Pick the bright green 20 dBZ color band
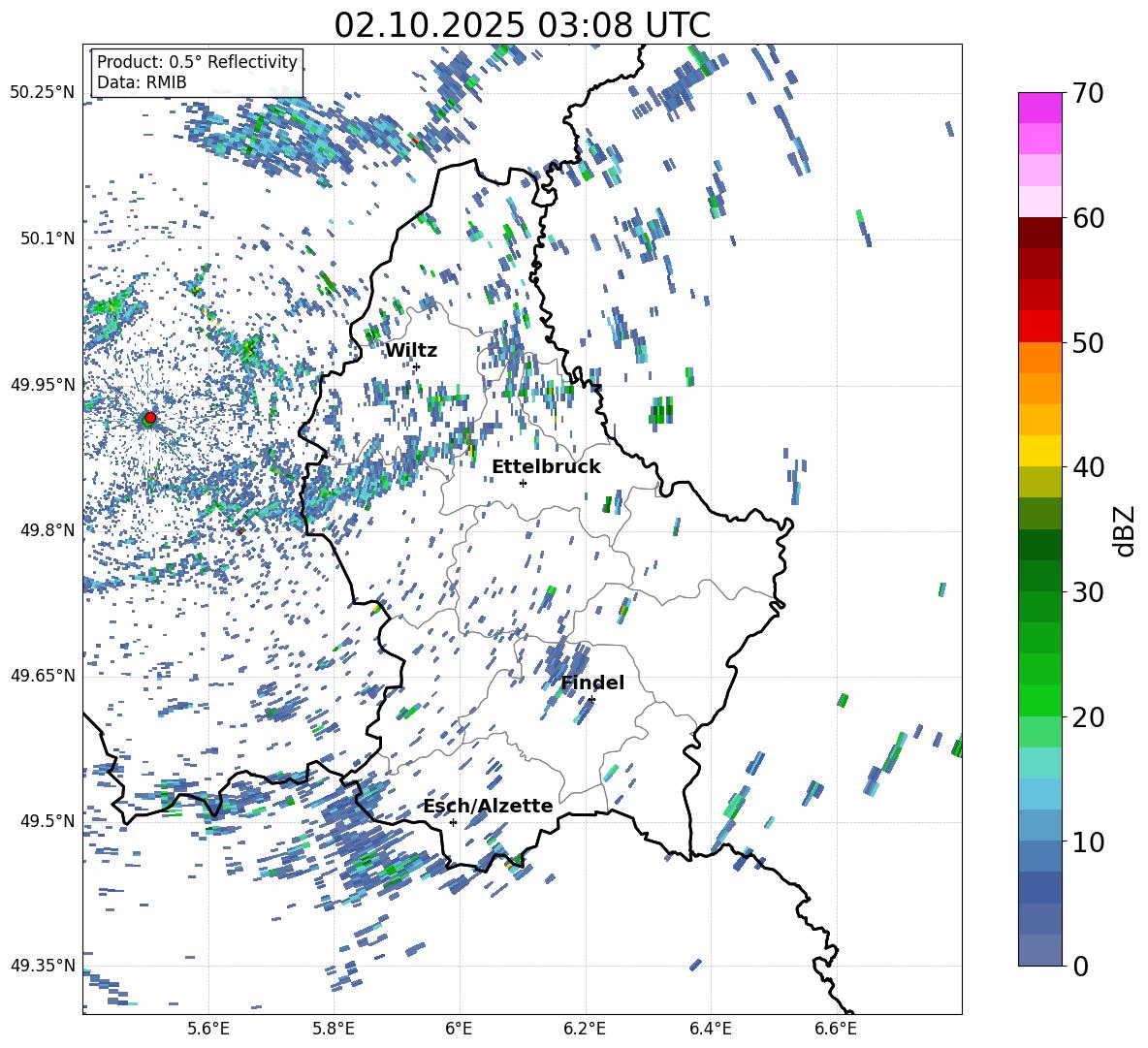The width and height of the screenshot is (1148, 1048). click(x=1039, y=700)
